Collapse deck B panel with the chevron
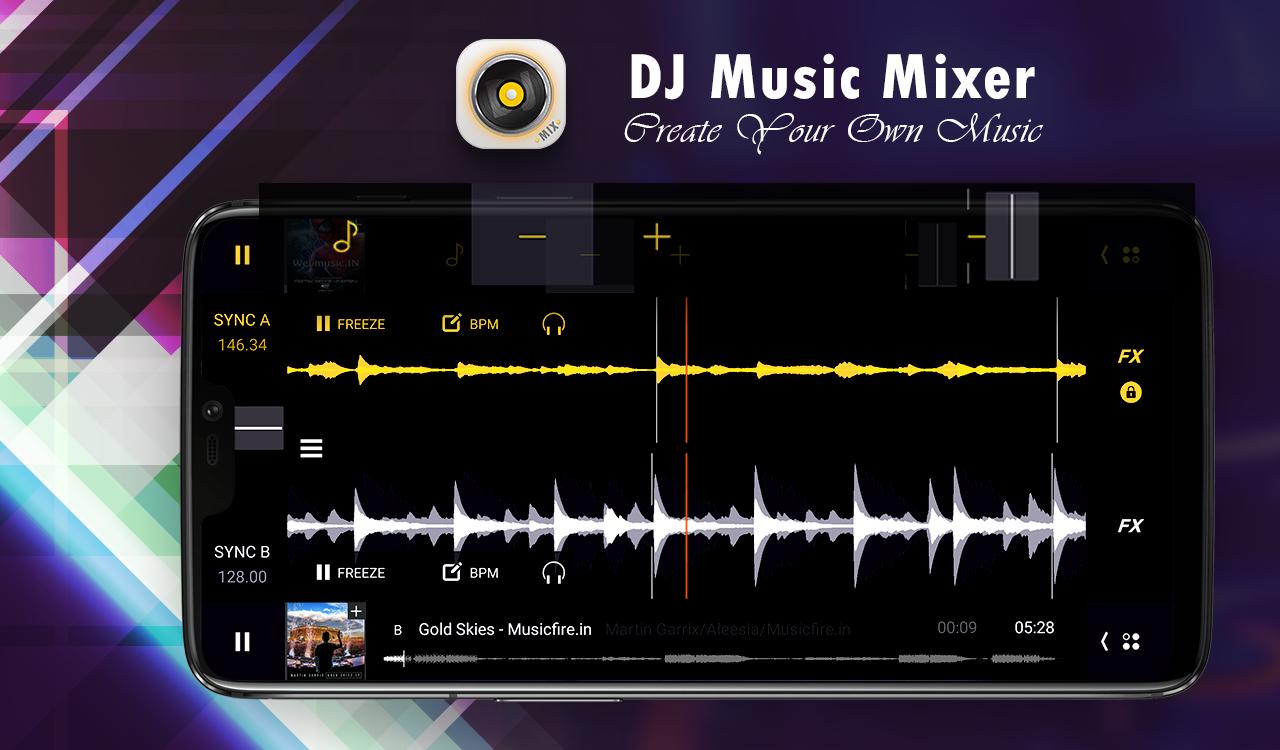 tap(1104, 641)
